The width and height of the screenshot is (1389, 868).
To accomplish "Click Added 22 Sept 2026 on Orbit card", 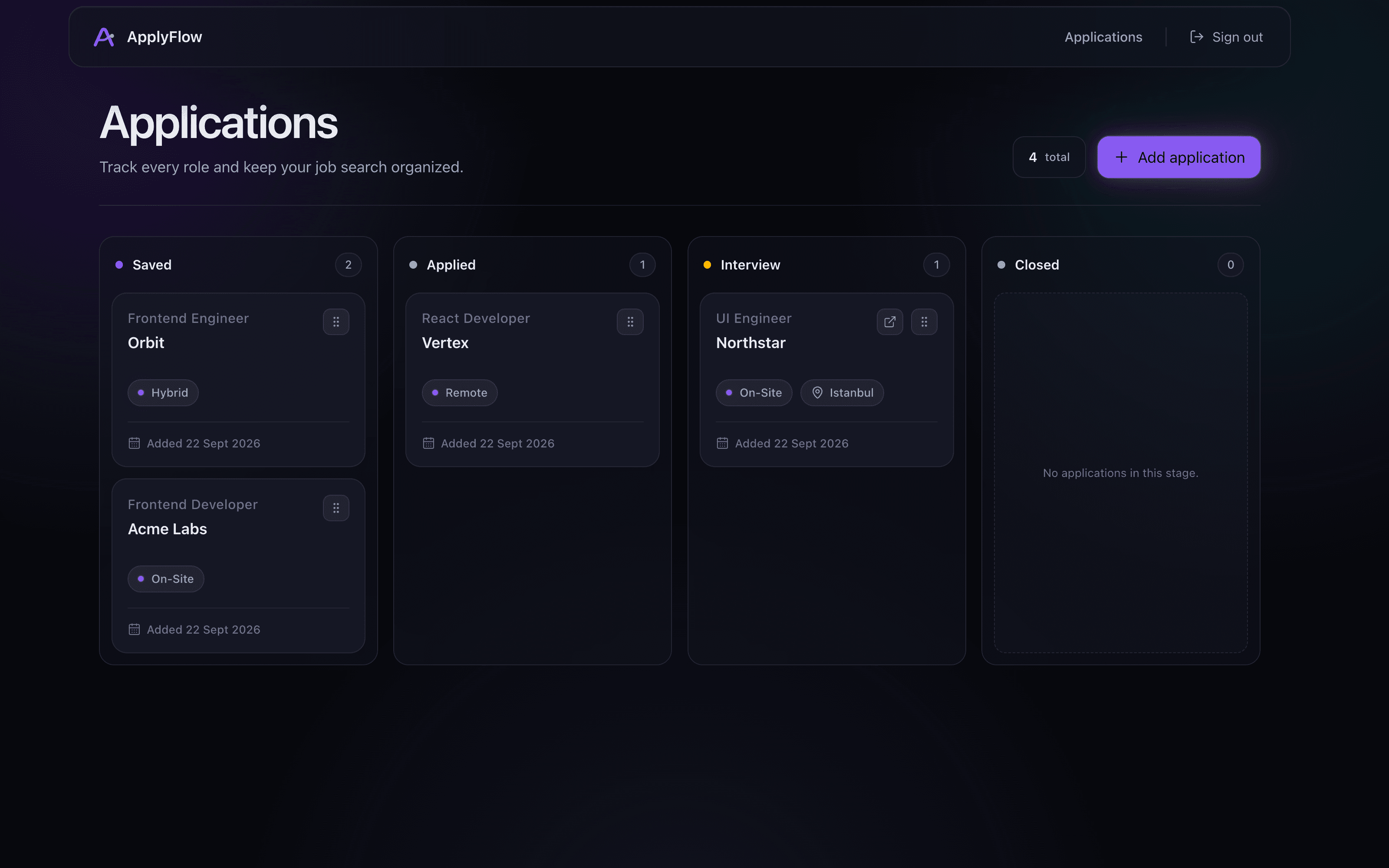I will (x=203, y=443).
